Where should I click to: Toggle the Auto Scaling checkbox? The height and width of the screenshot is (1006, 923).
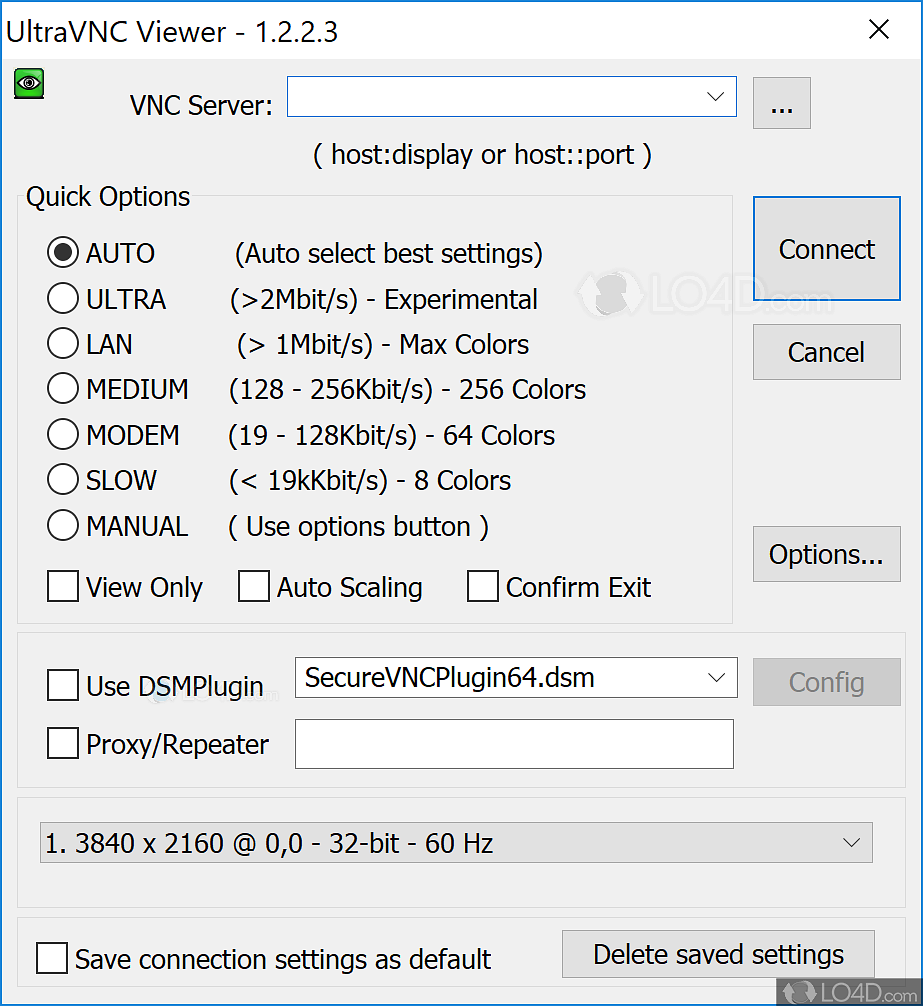(x=254, y=587)
